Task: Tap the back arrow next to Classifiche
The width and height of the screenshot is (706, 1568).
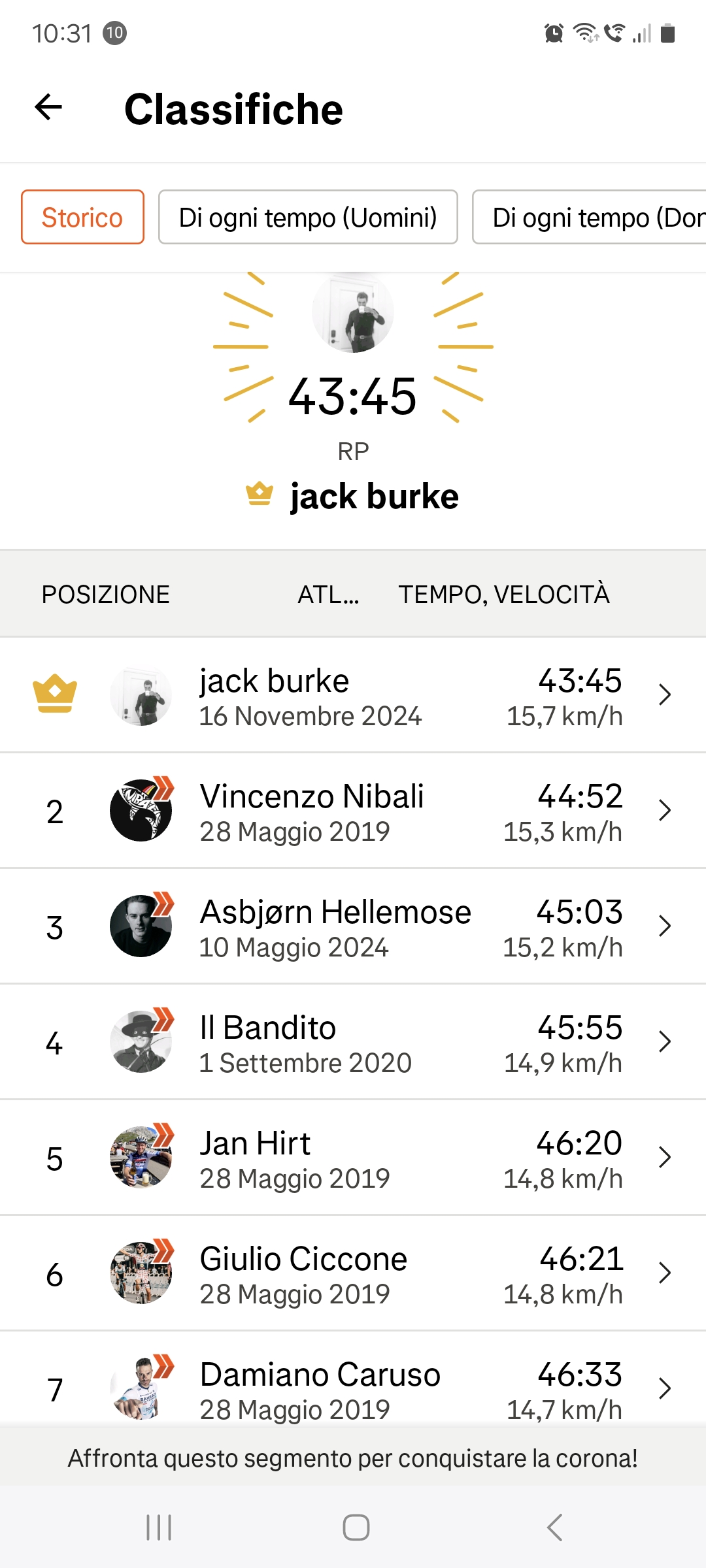Action: (48, 108)
